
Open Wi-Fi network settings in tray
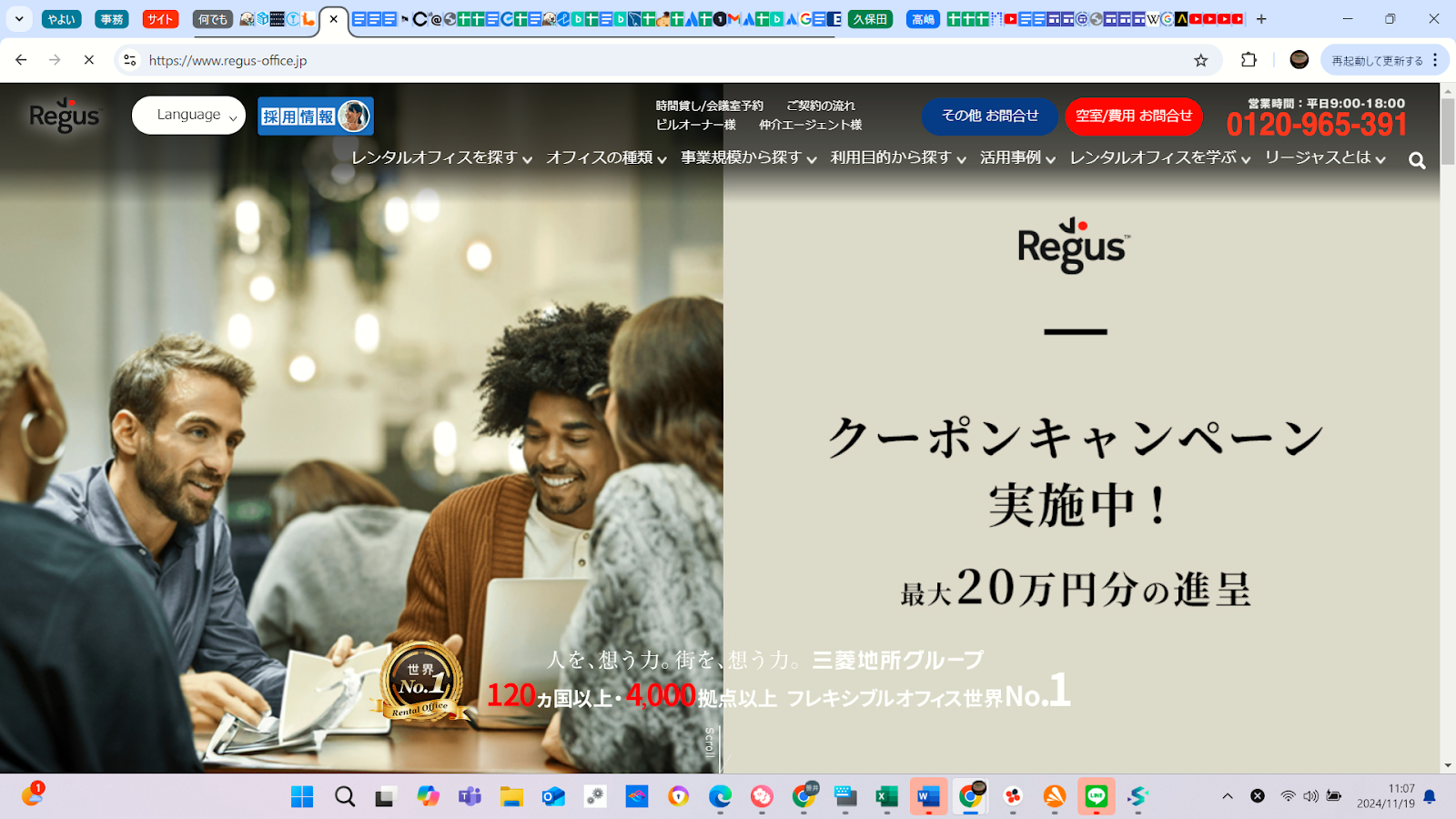coord(1288,796)
